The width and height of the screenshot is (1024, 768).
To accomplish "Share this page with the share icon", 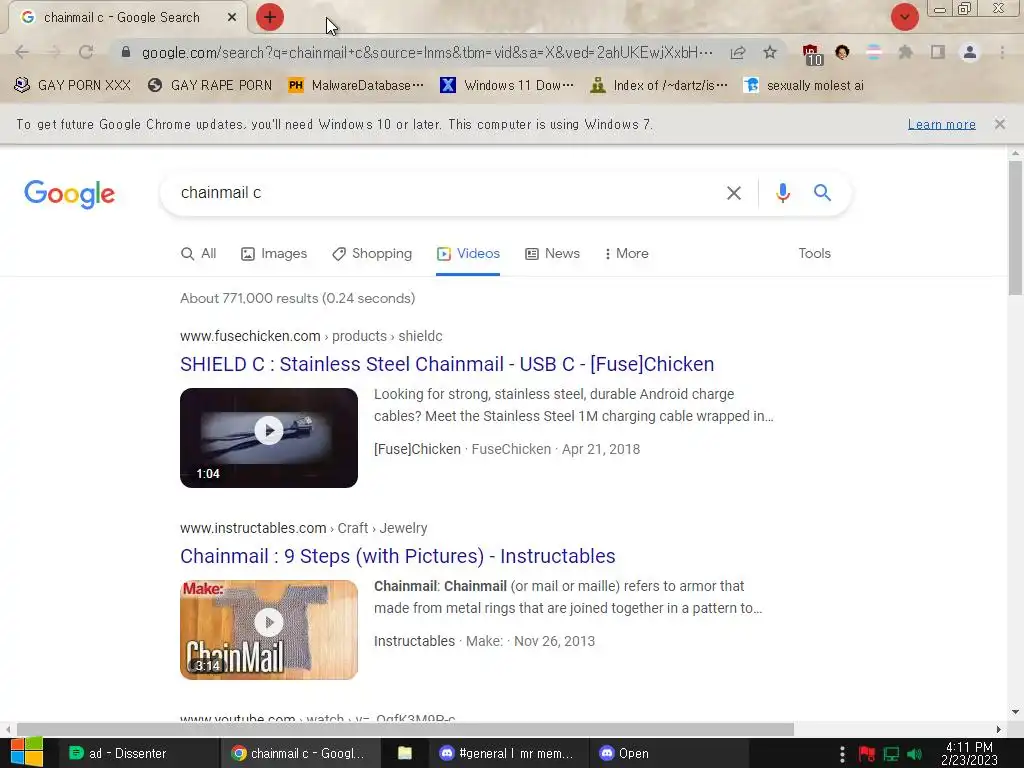I will 738,52.
